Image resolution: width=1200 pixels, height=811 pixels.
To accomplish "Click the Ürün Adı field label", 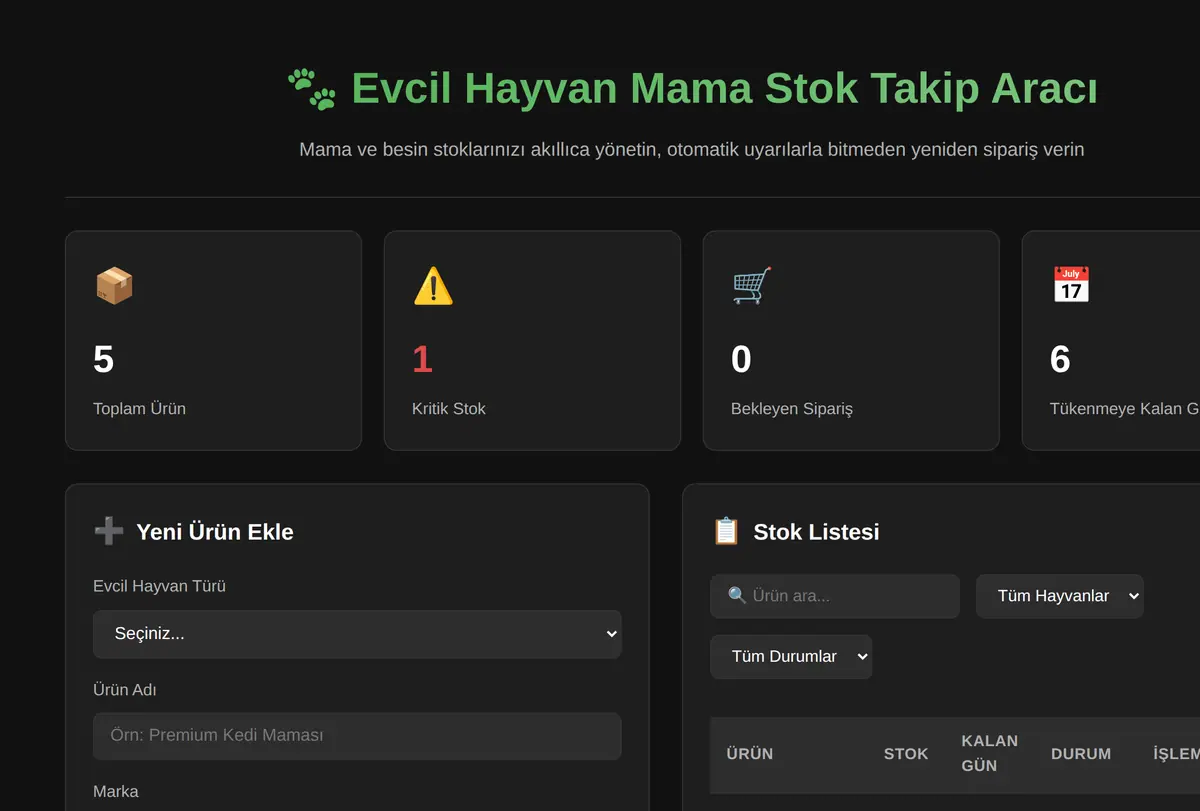I will (125, 690).
